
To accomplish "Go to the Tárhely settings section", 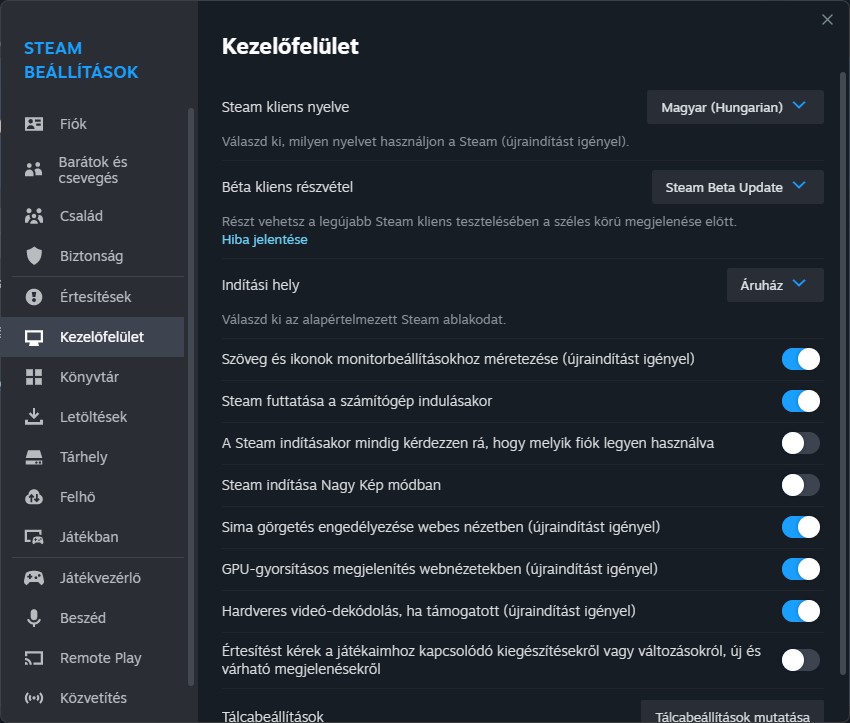I will click(83, 457).
